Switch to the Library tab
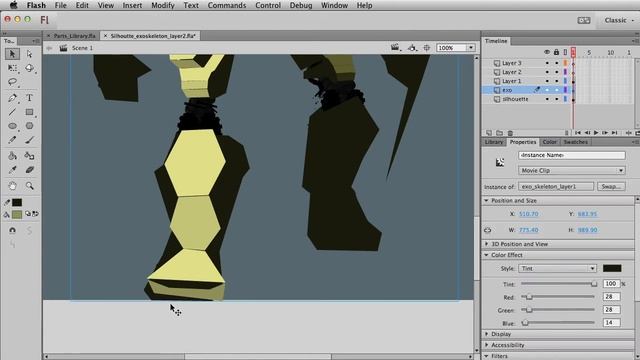The width and height of the screenshot is (640, 360). coord(494,142)
